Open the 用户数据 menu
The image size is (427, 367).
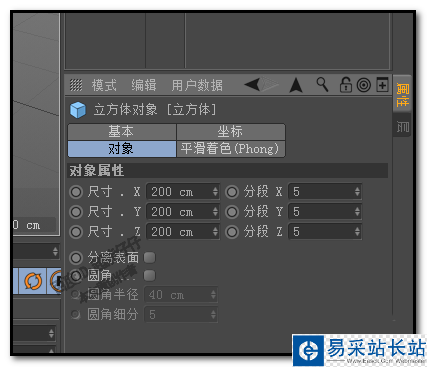(197, 85)
